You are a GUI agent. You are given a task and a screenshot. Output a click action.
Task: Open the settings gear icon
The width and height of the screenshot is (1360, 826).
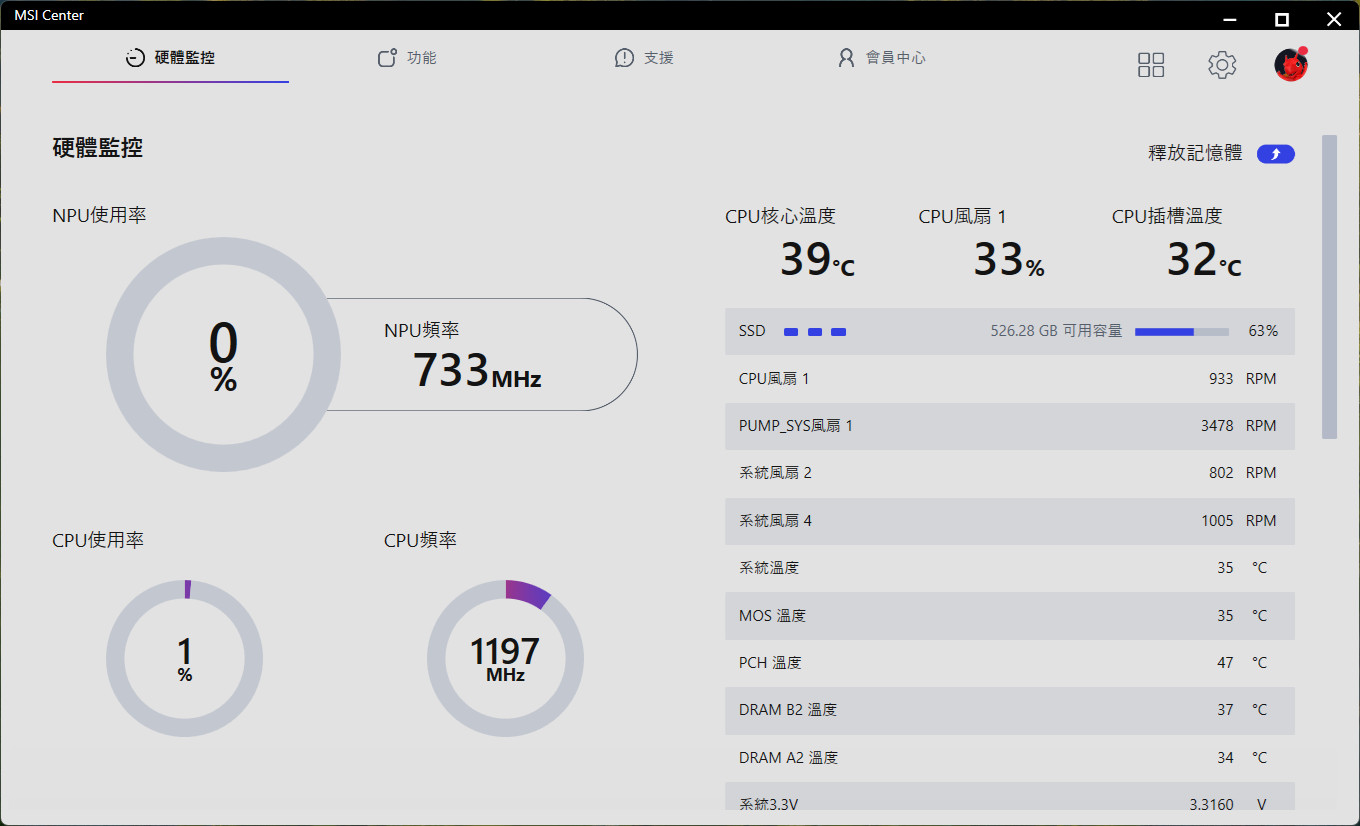tap(1221, 65)
